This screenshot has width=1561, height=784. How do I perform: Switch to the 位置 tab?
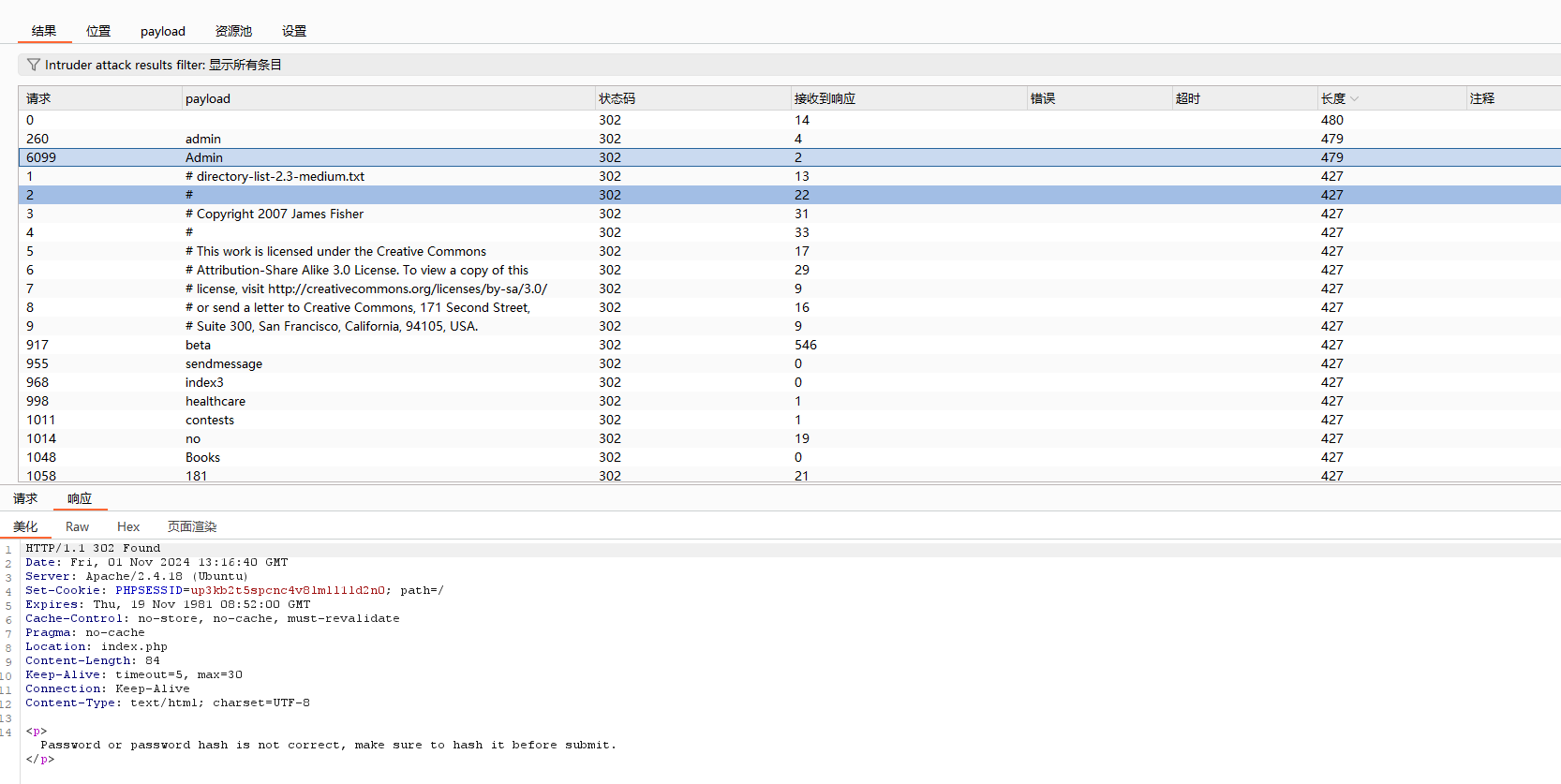[x=98, y=31]
